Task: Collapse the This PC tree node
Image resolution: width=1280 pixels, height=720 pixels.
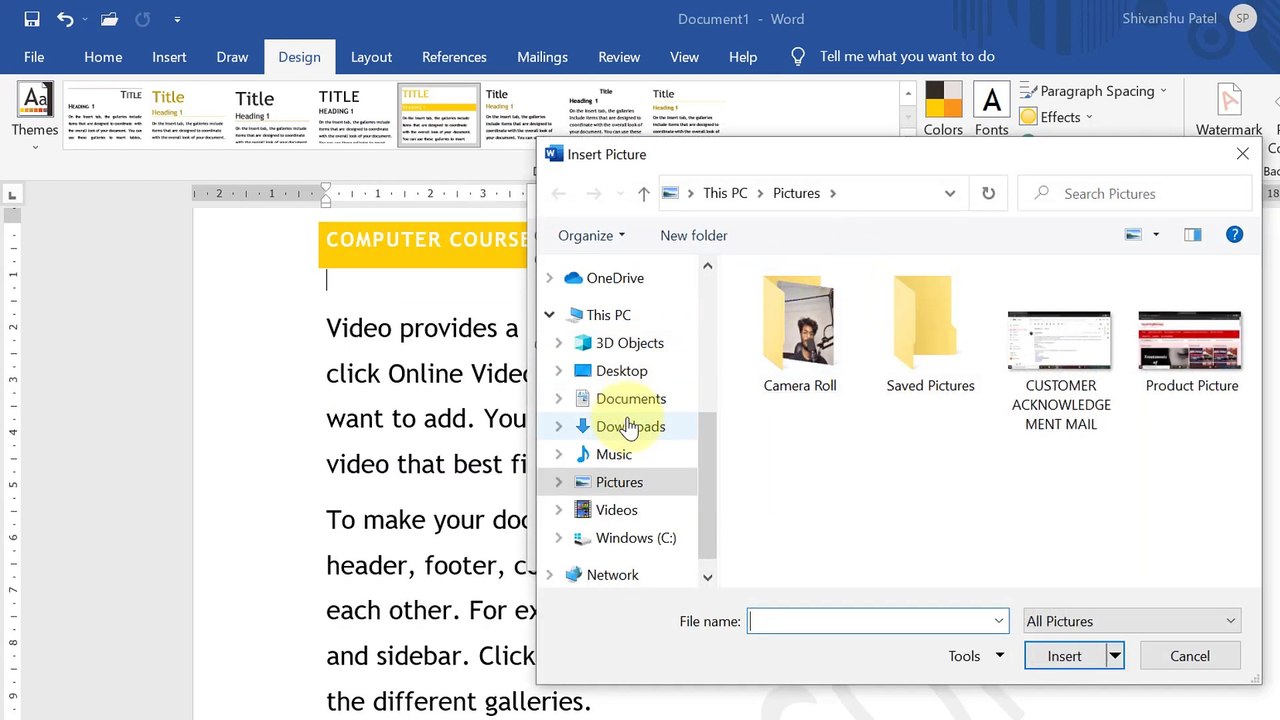Action: pyautogui.click(x=549, y=315)
